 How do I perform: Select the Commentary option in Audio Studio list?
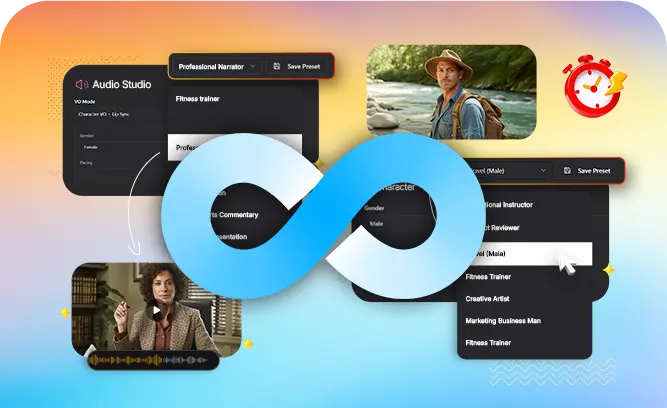pos(236,215)
